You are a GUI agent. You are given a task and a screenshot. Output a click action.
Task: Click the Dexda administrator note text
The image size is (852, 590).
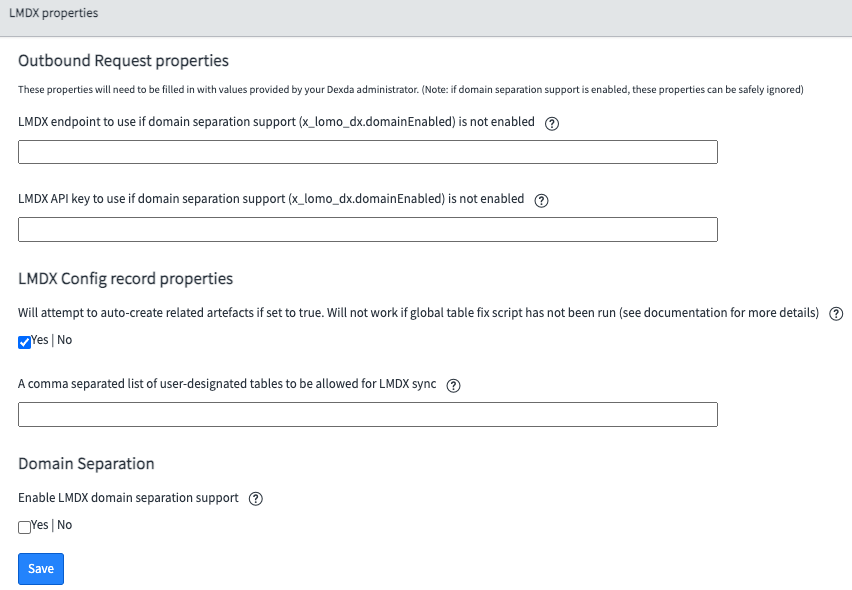point(411,90)
